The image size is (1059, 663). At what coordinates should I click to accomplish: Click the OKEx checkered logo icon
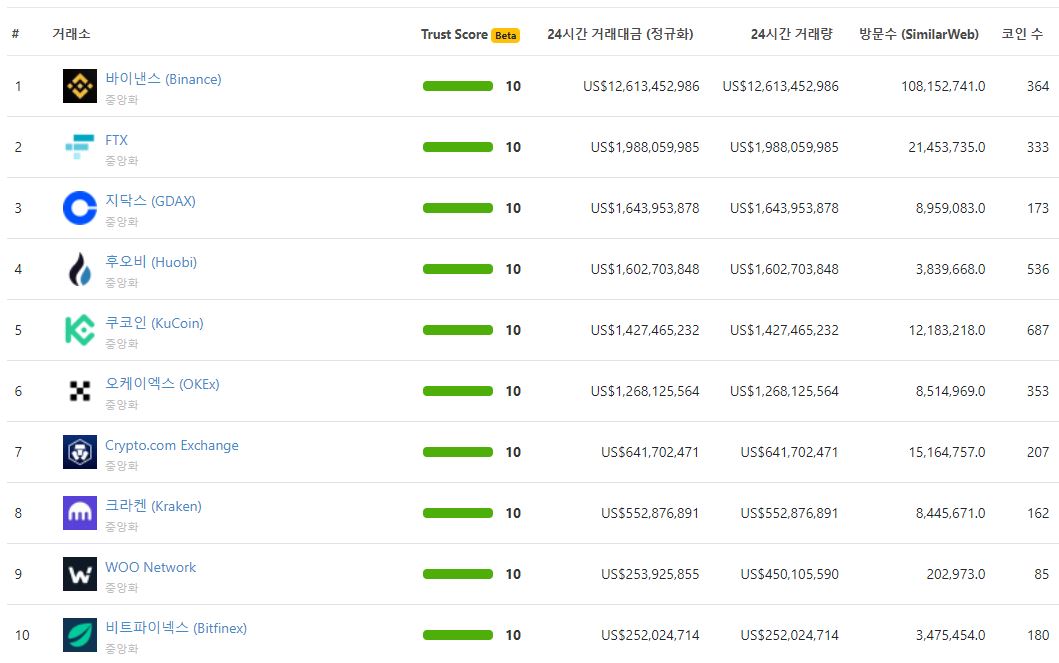coord(80,391)
